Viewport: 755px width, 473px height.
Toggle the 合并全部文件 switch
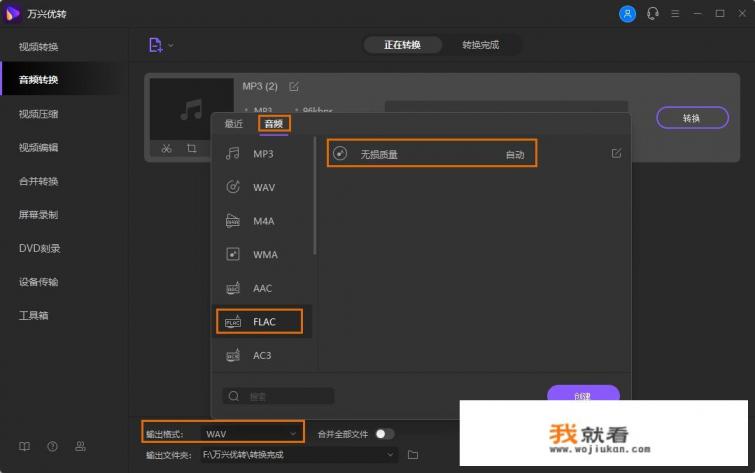(x=384, y=434)
